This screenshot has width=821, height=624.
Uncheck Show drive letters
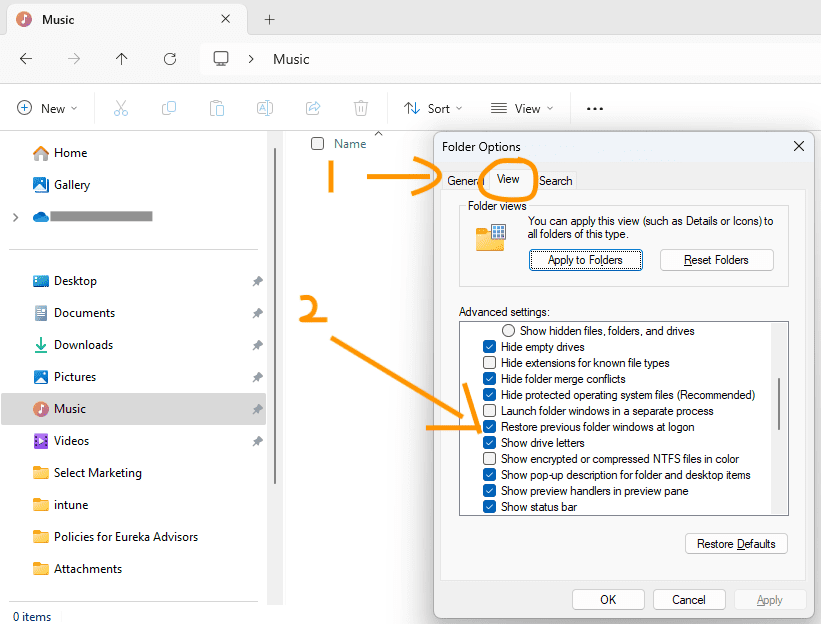pyautogui.click(x=490, y=442)
